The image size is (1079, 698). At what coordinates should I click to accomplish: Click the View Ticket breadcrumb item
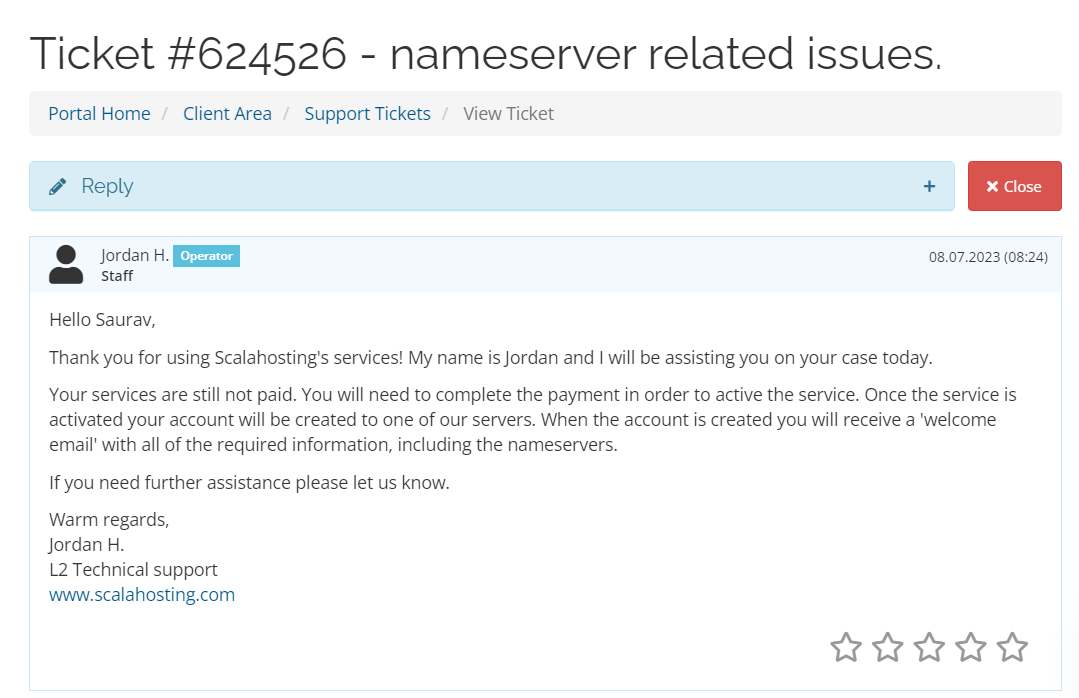click(x=508, y=114)
